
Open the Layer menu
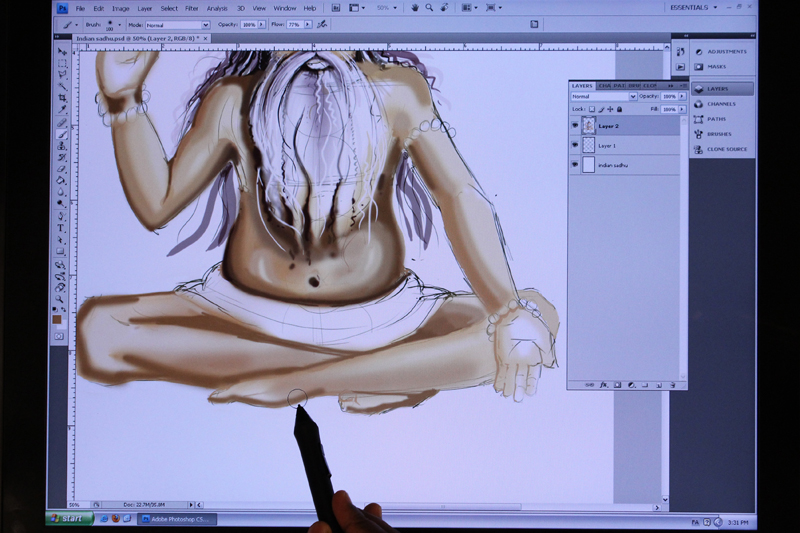(144, 8)
